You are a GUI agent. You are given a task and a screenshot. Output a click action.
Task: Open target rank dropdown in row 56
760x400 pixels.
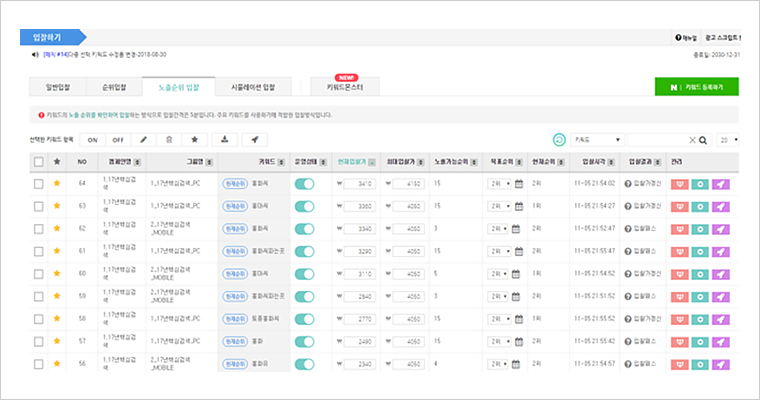498,364
